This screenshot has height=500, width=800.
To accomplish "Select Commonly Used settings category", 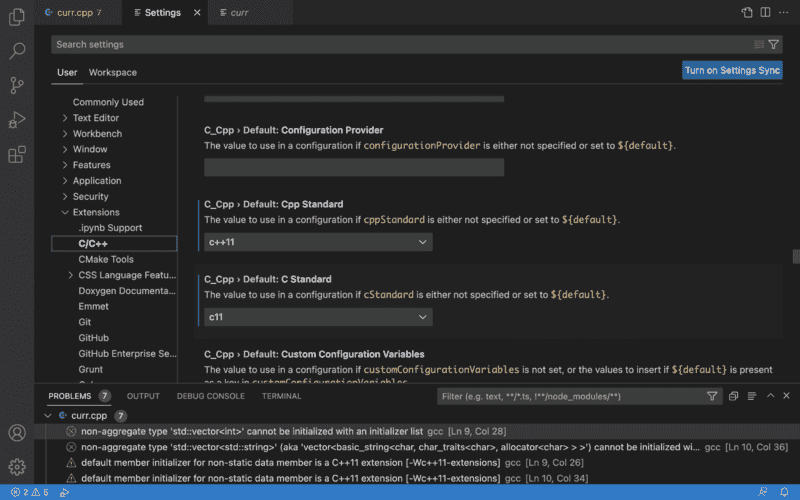I will coord(108,102).
